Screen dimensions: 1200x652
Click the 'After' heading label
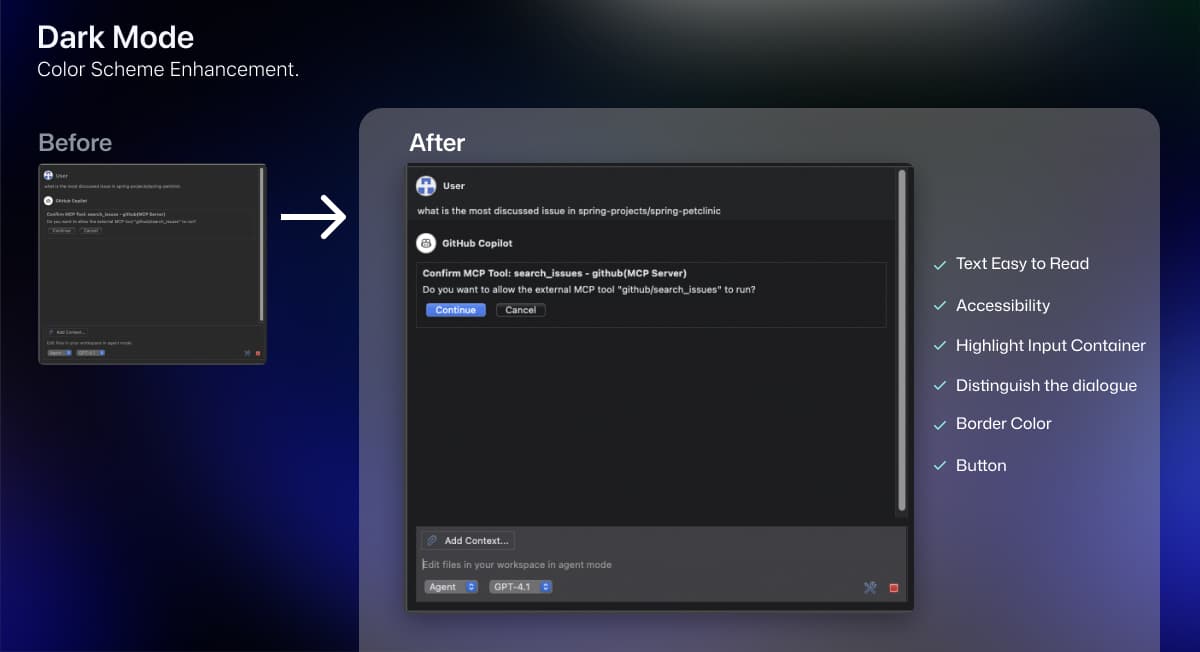click(x=437, y=143)
